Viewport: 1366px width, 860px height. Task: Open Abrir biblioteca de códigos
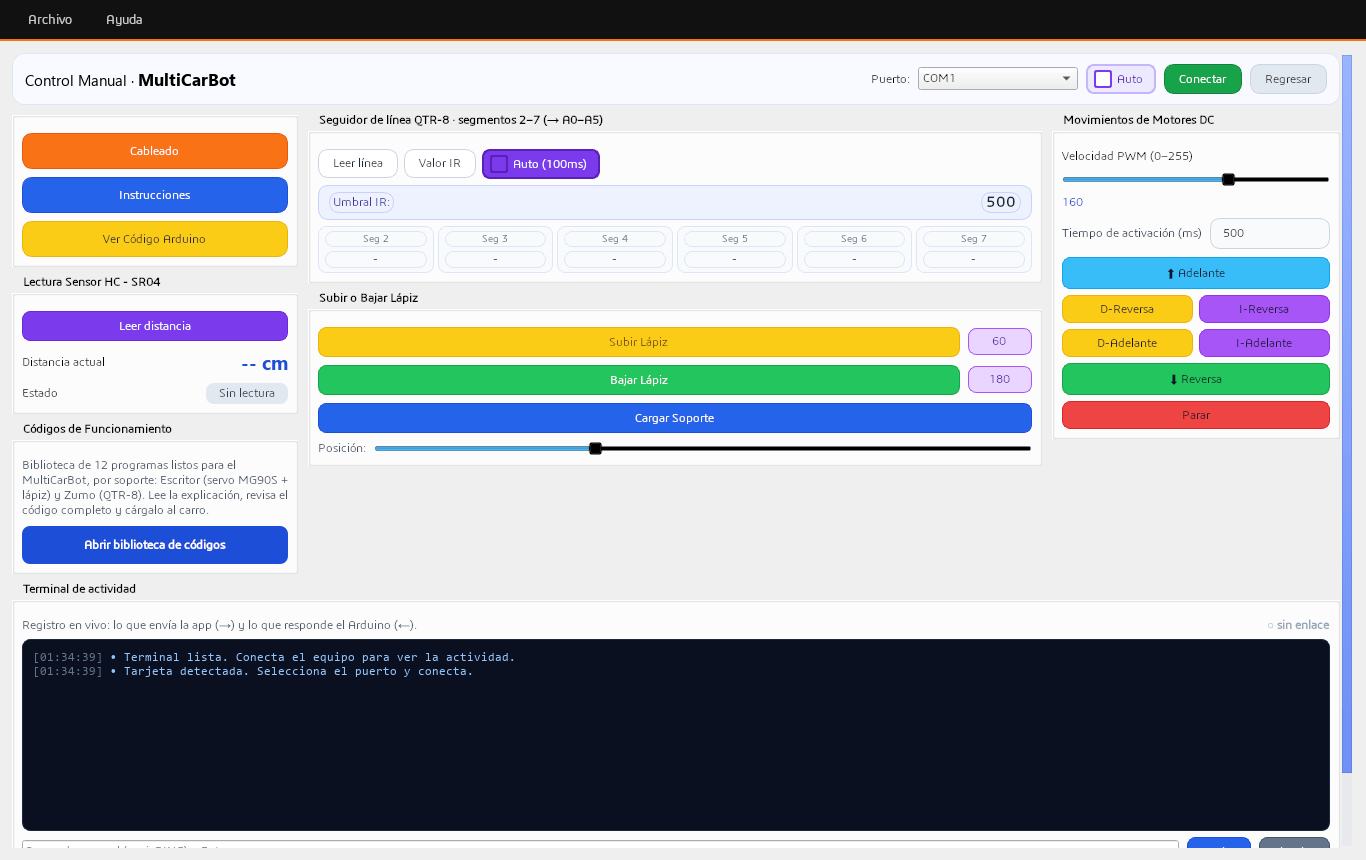pos(155,545)
